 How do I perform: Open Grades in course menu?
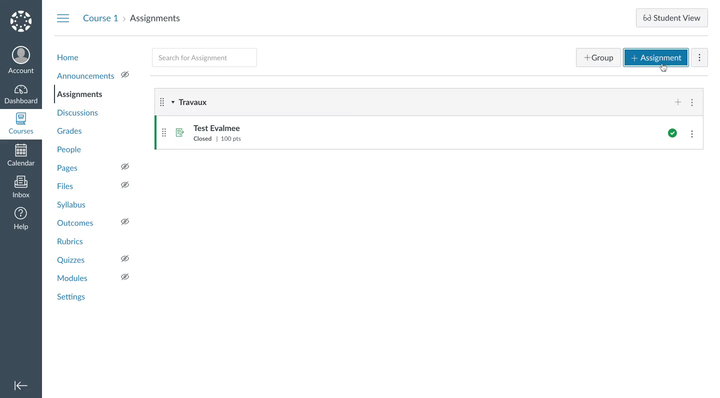pyautogui.click(x=69, y=131)
